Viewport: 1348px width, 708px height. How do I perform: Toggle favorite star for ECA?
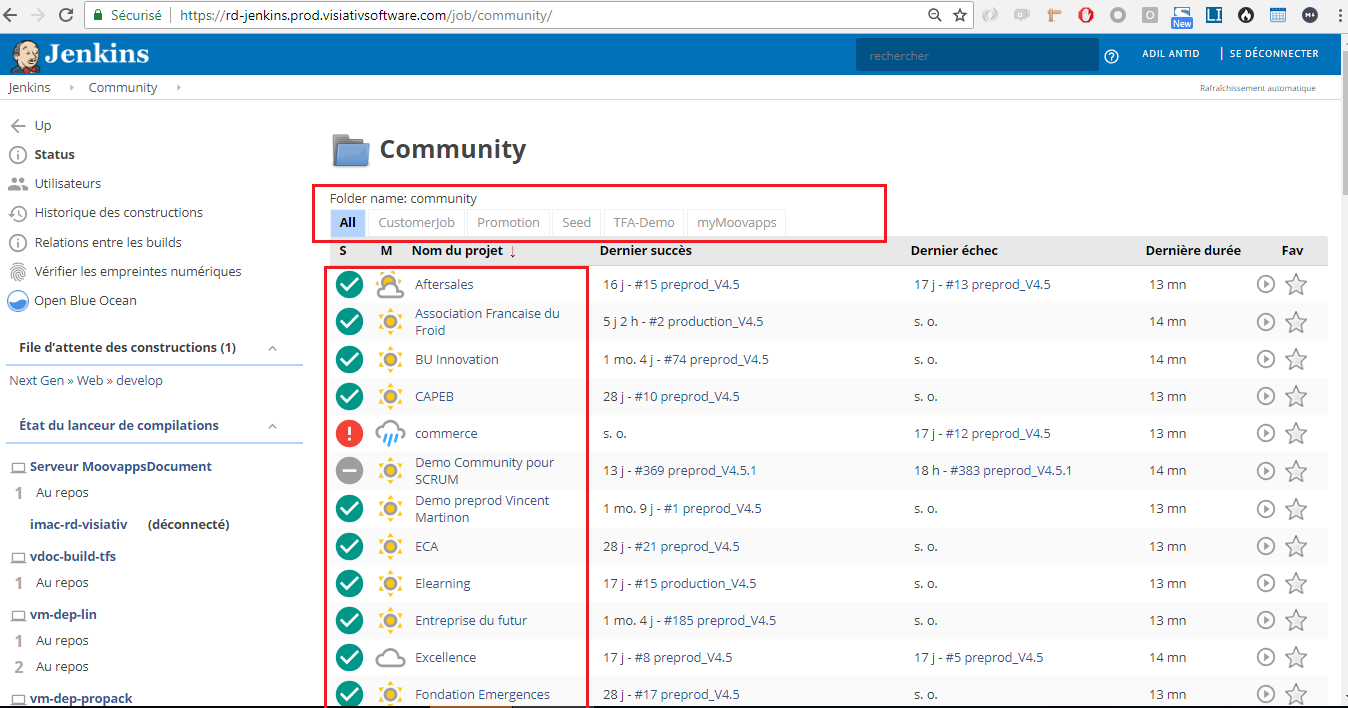[1296, 546]
